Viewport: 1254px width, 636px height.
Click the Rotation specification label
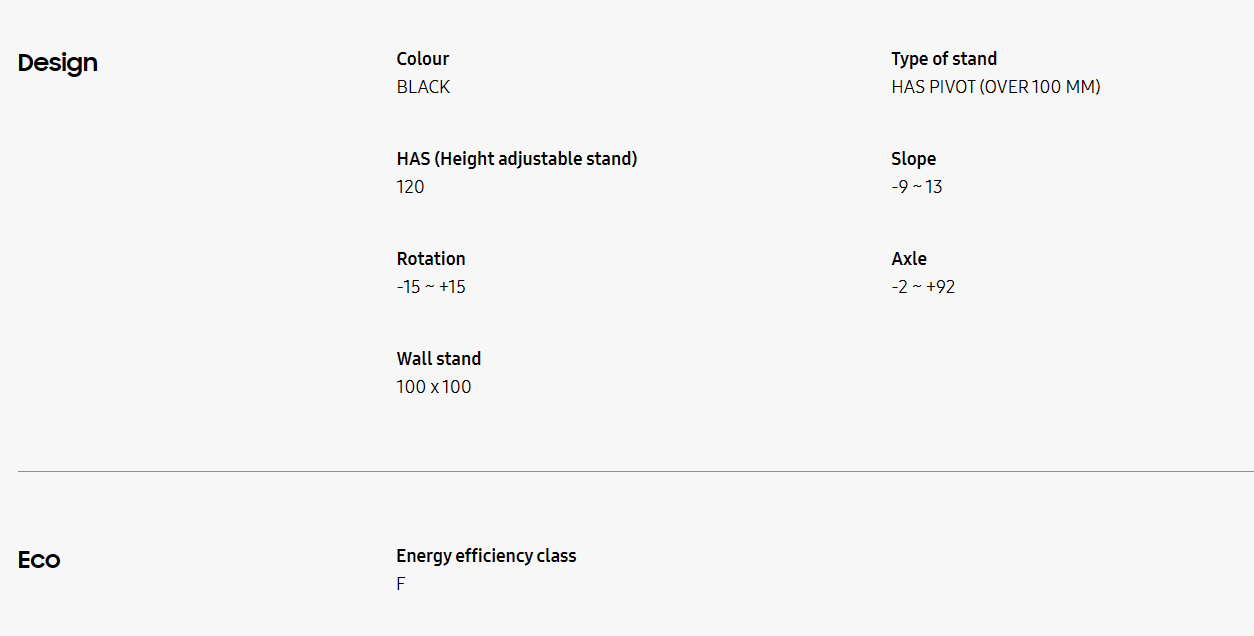tap(431, 259)
